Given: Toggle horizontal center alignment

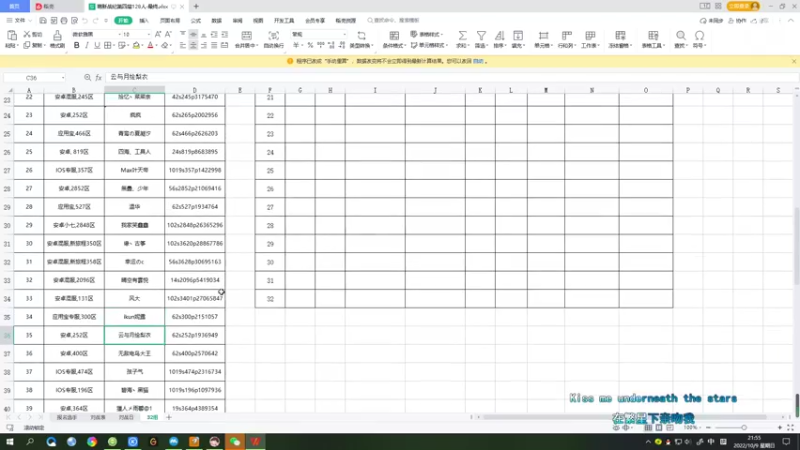Looking at the screenshot, I should (x=193, y=45).
